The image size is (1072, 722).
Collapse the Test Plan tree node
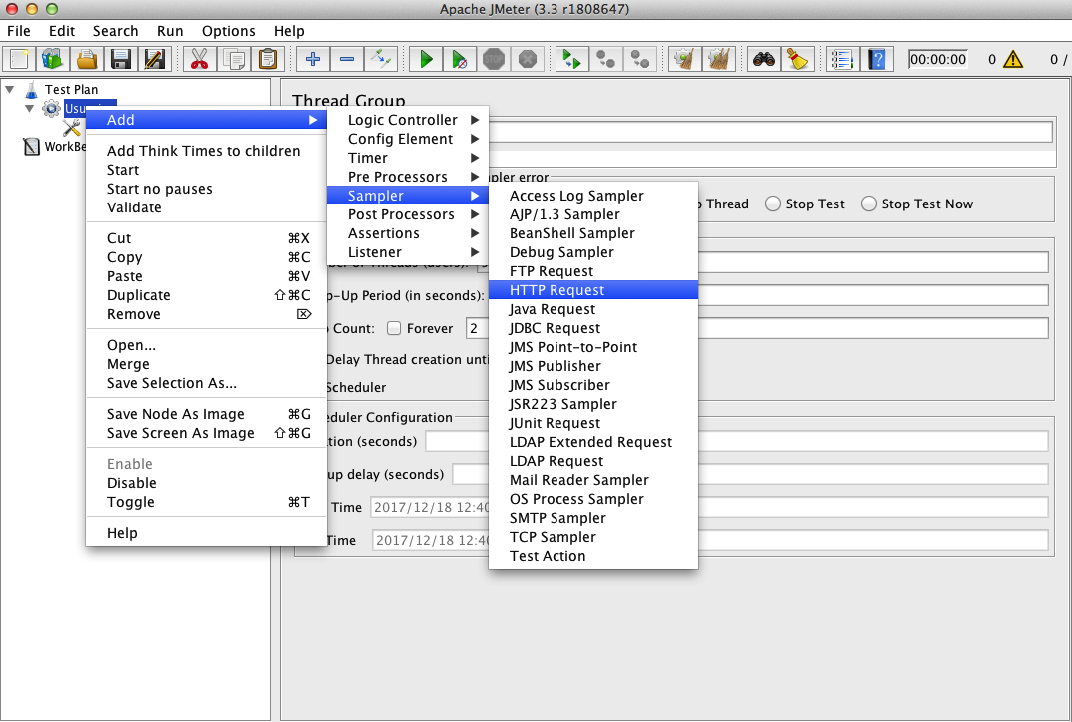click(10, 90)
